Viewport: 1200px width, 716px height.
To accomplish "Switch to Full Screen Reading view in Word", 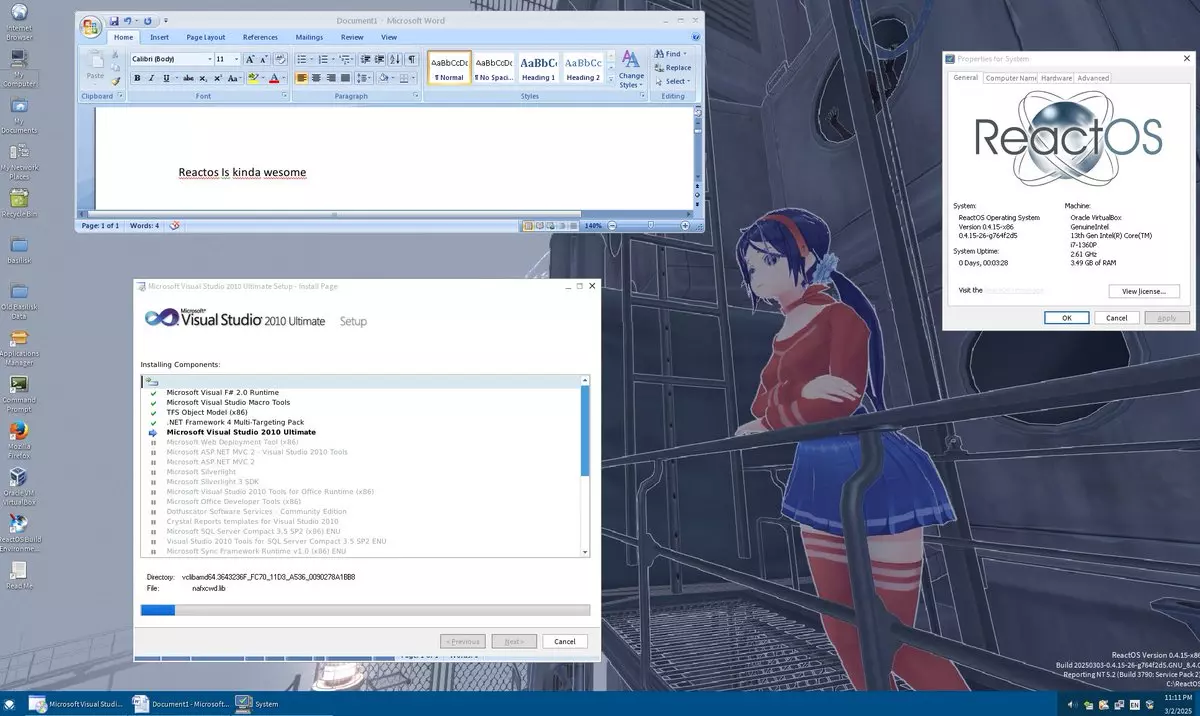I will point(540,226).
